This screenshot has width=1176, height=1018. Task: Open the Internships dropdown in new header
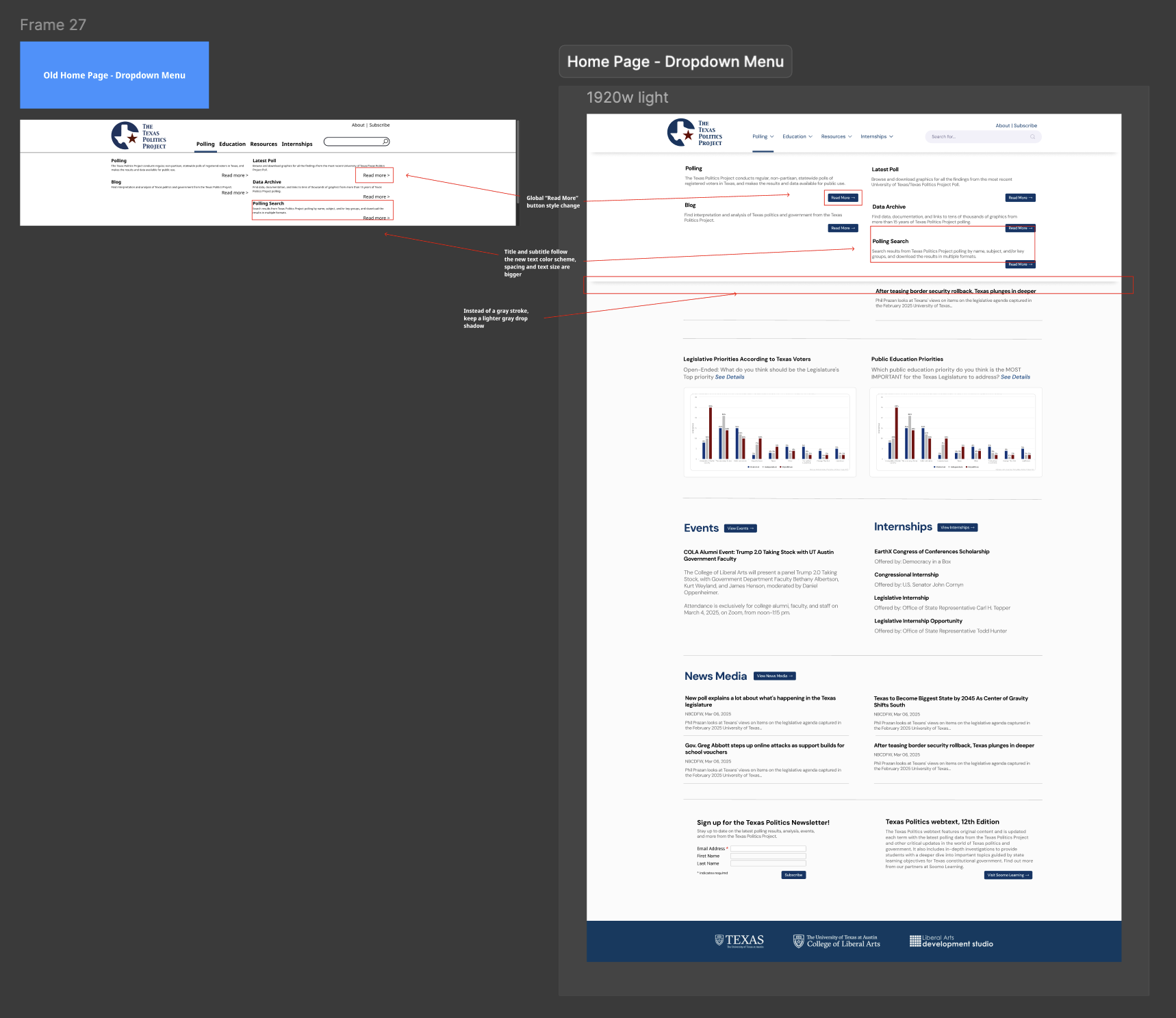[877, 137]
